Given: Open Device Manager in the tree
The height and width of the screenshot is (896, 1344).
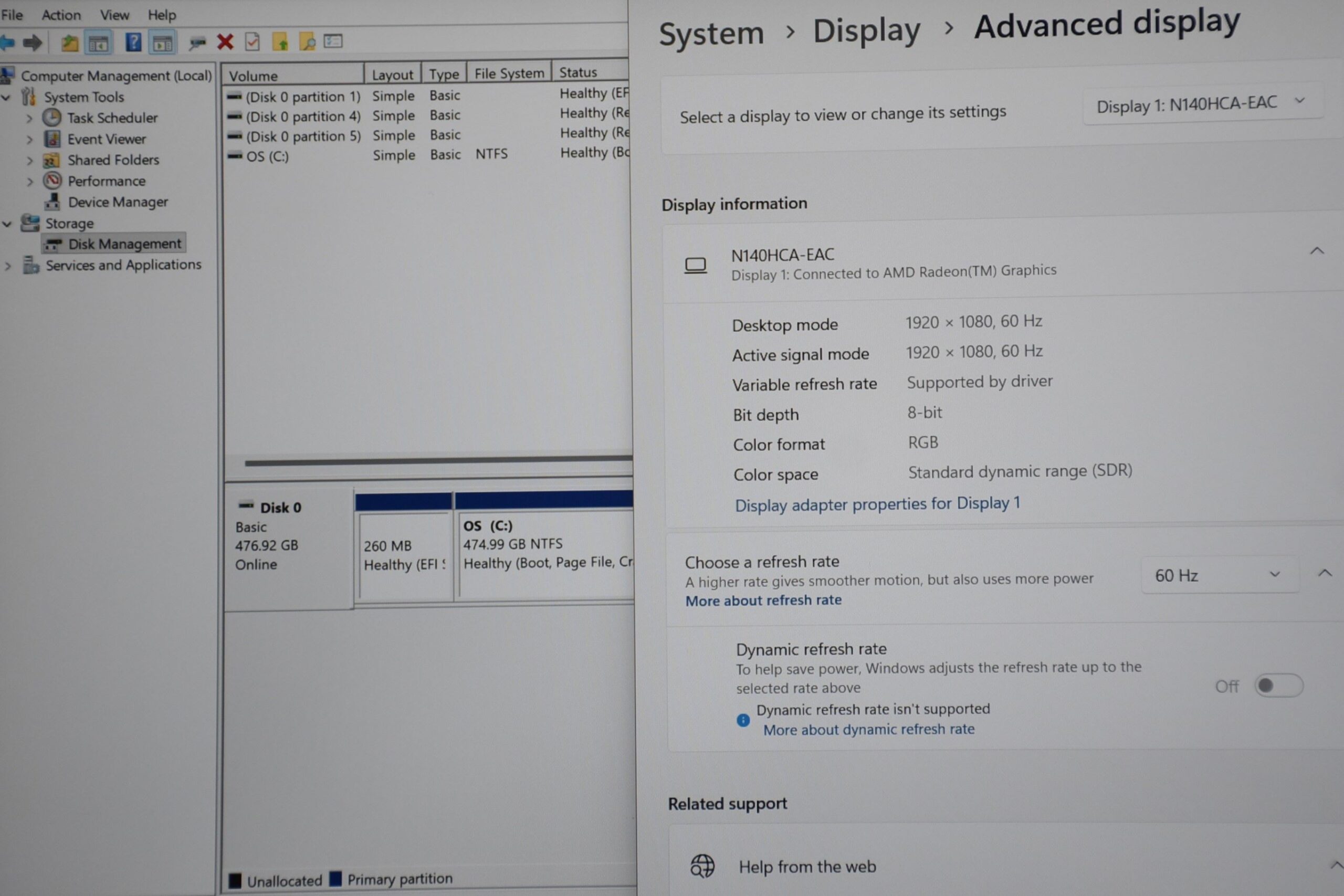Looking at the screenshot, I should [x=118, y=202].
